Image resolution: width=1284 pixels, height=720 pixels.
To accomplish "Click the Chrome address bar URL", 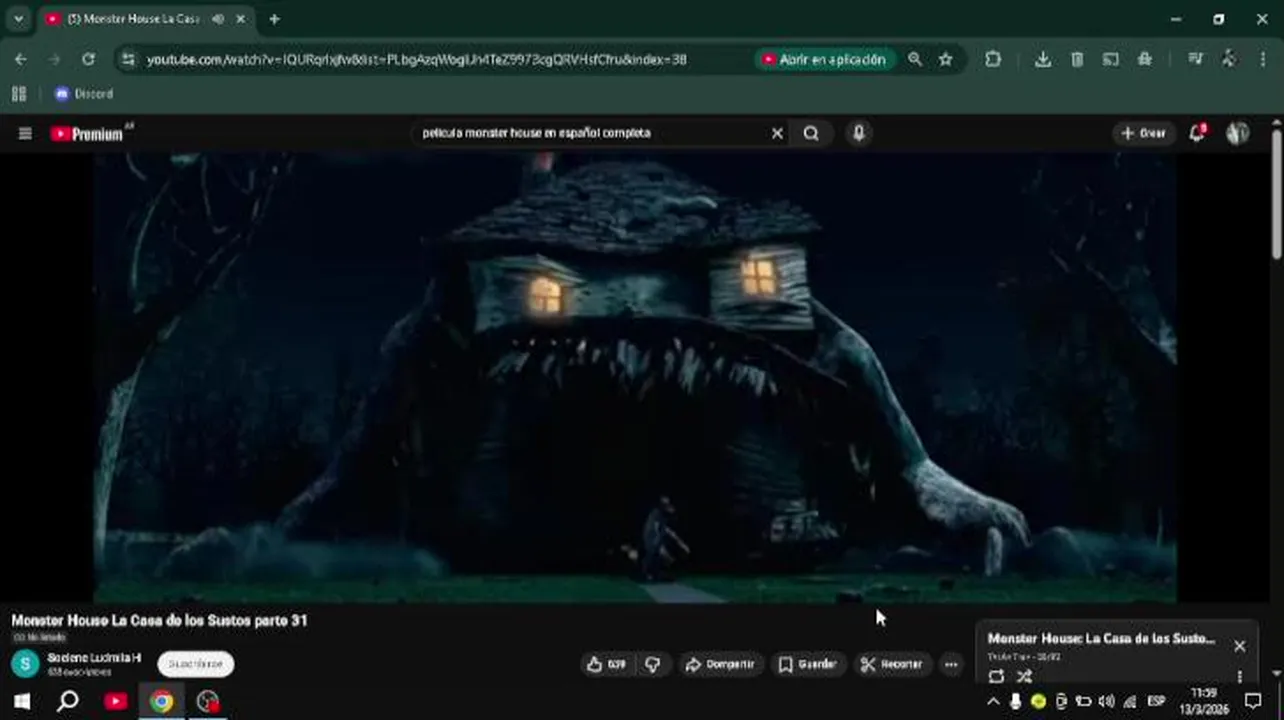I will point(416,60).
